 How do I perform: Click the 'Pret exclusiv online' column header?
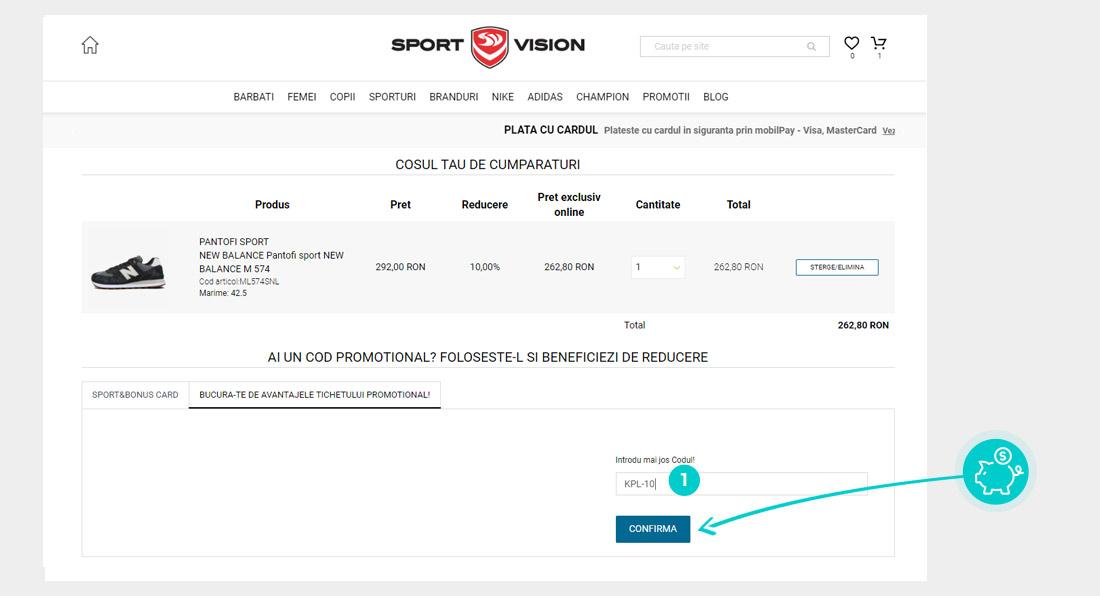pyautogui.click(x=569, y=205)
